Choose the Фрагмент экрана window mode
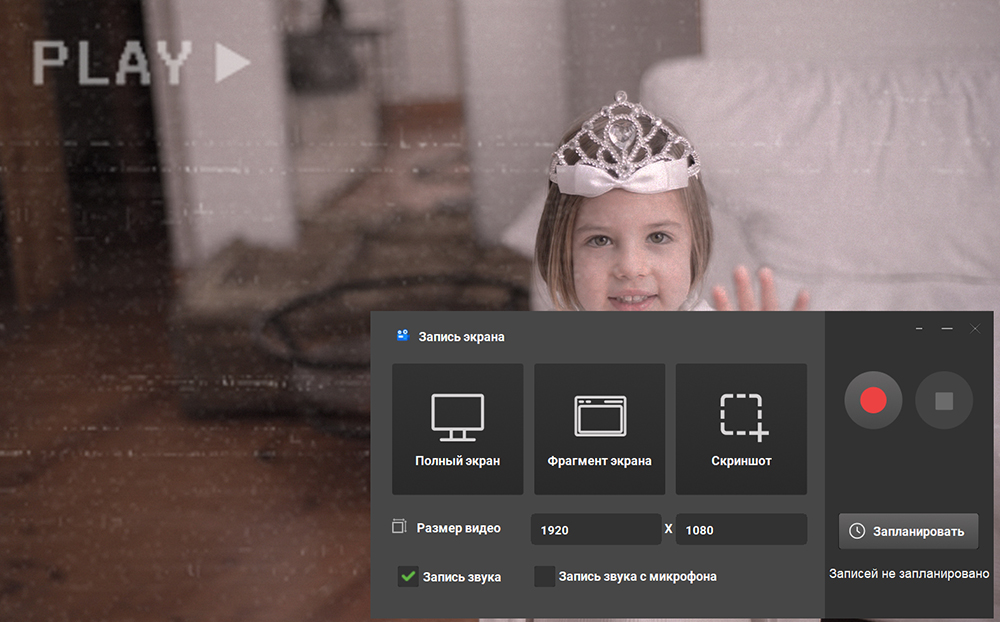The width and height of the screenshot is (1000, 622). (x=599, y=429)
